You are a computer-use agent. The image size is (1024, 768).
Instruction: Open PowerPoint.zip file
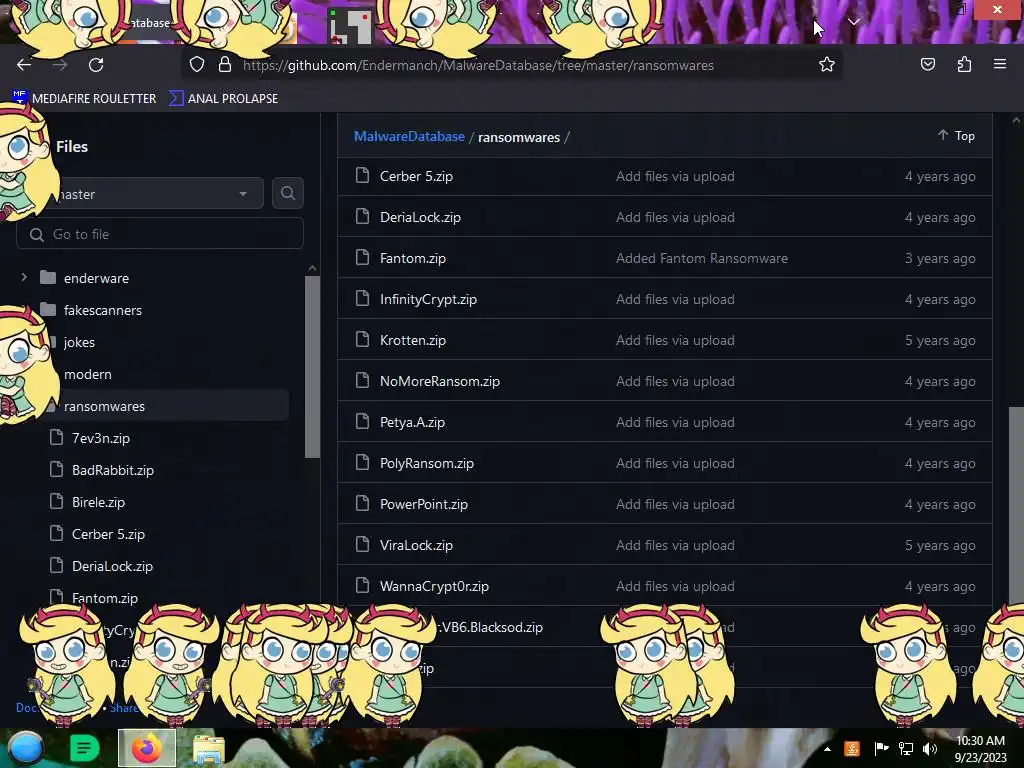(x=423, y=504)
